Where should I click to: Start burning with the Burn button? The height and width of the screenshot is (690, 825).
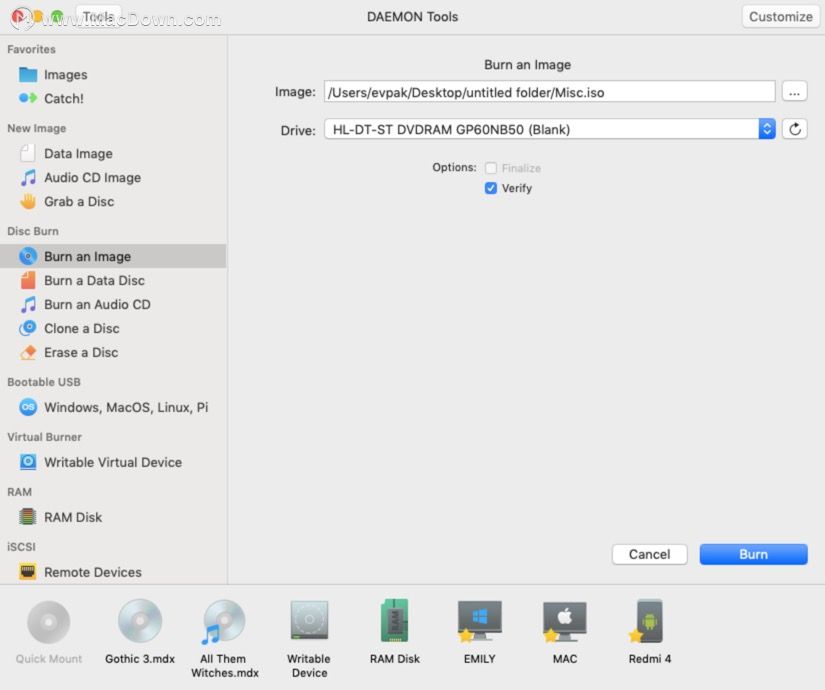coord(753,554)
